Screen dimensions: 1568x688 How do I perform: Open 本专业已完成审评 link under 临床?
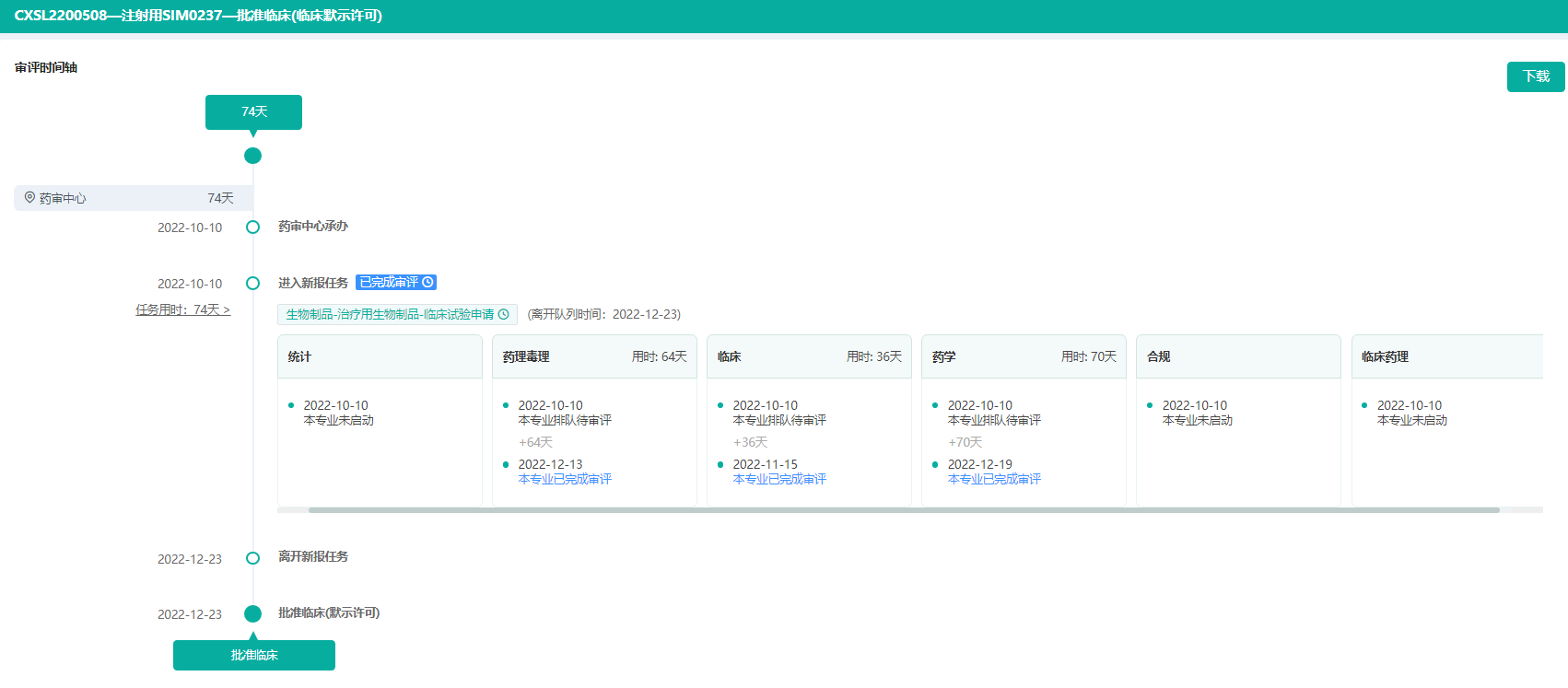779,480
